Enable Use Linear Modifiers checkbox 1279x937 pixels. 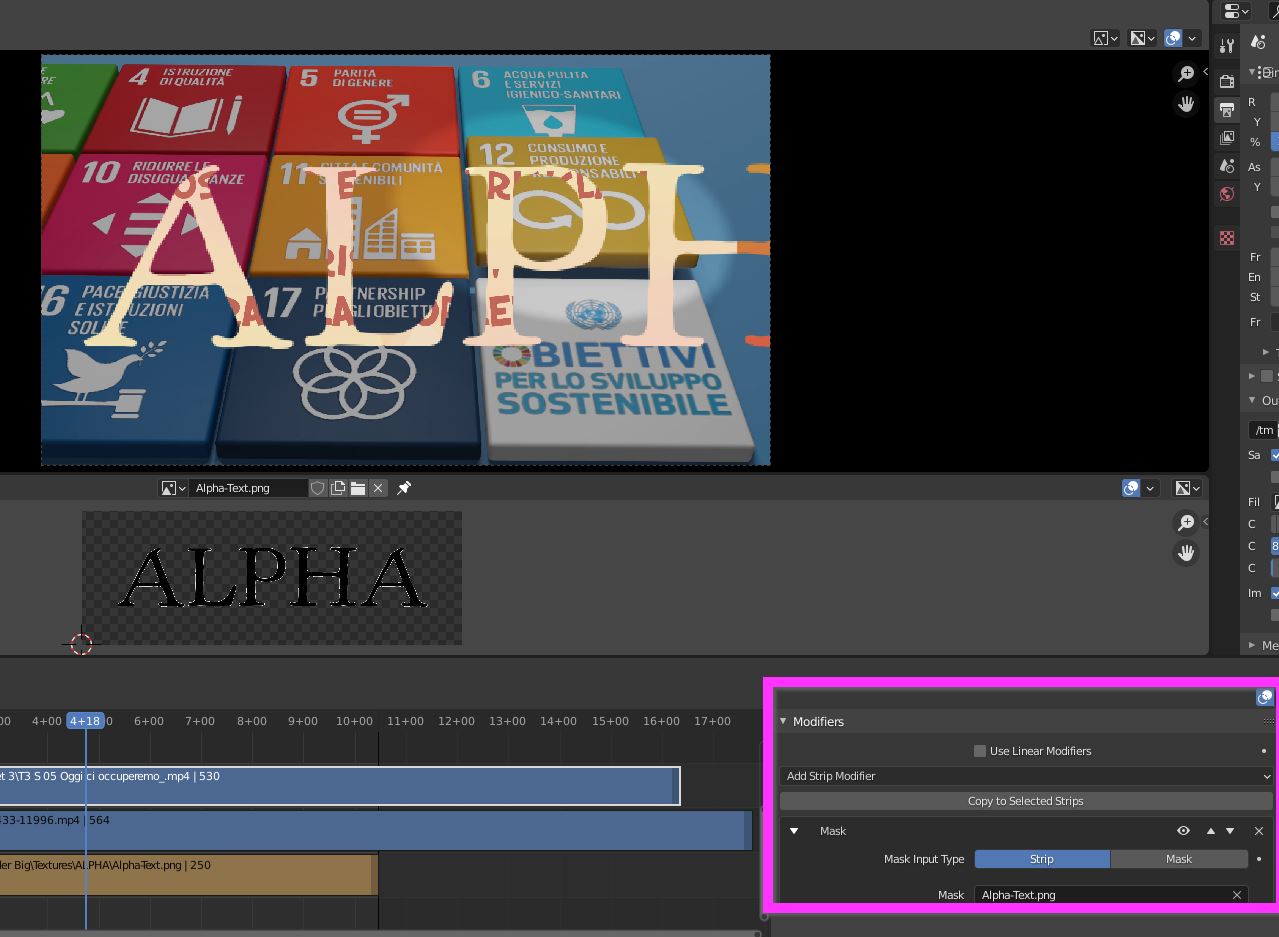coord(980,751)
